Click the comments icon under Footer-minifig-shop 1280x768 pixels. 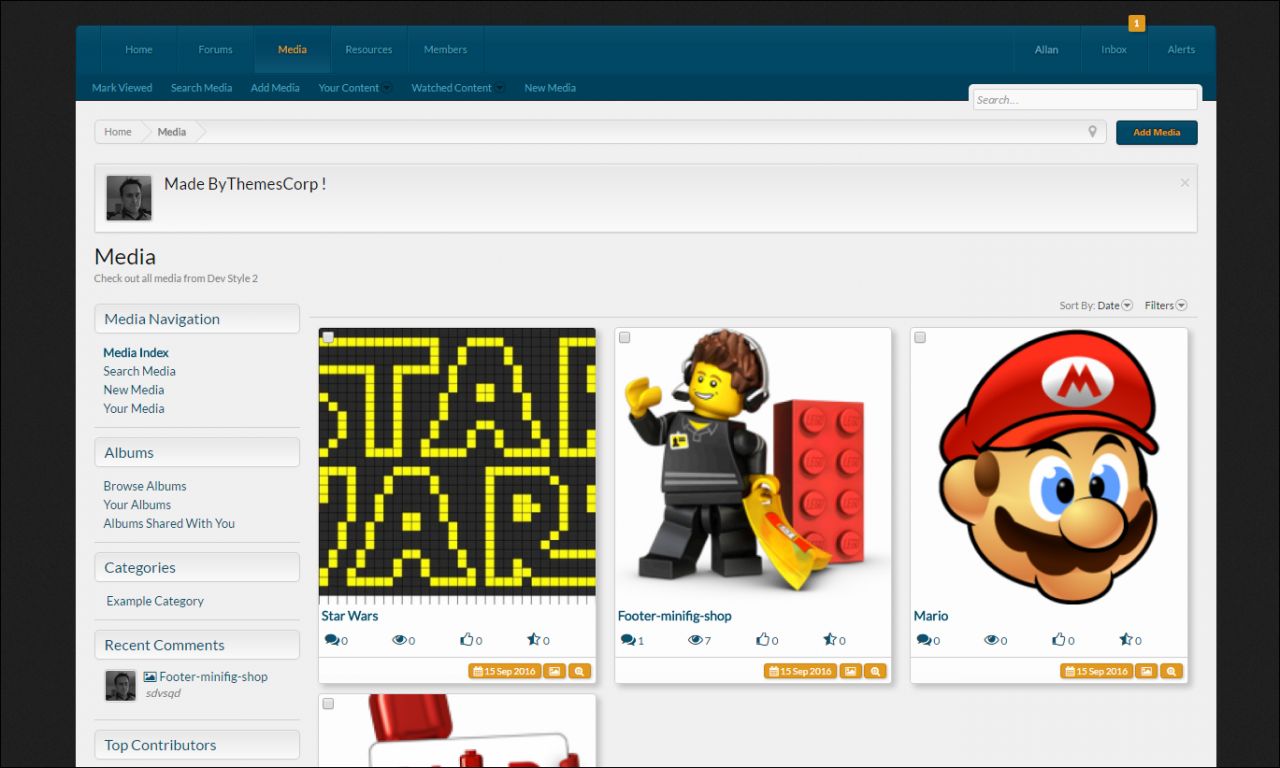(x=628, y=640)
